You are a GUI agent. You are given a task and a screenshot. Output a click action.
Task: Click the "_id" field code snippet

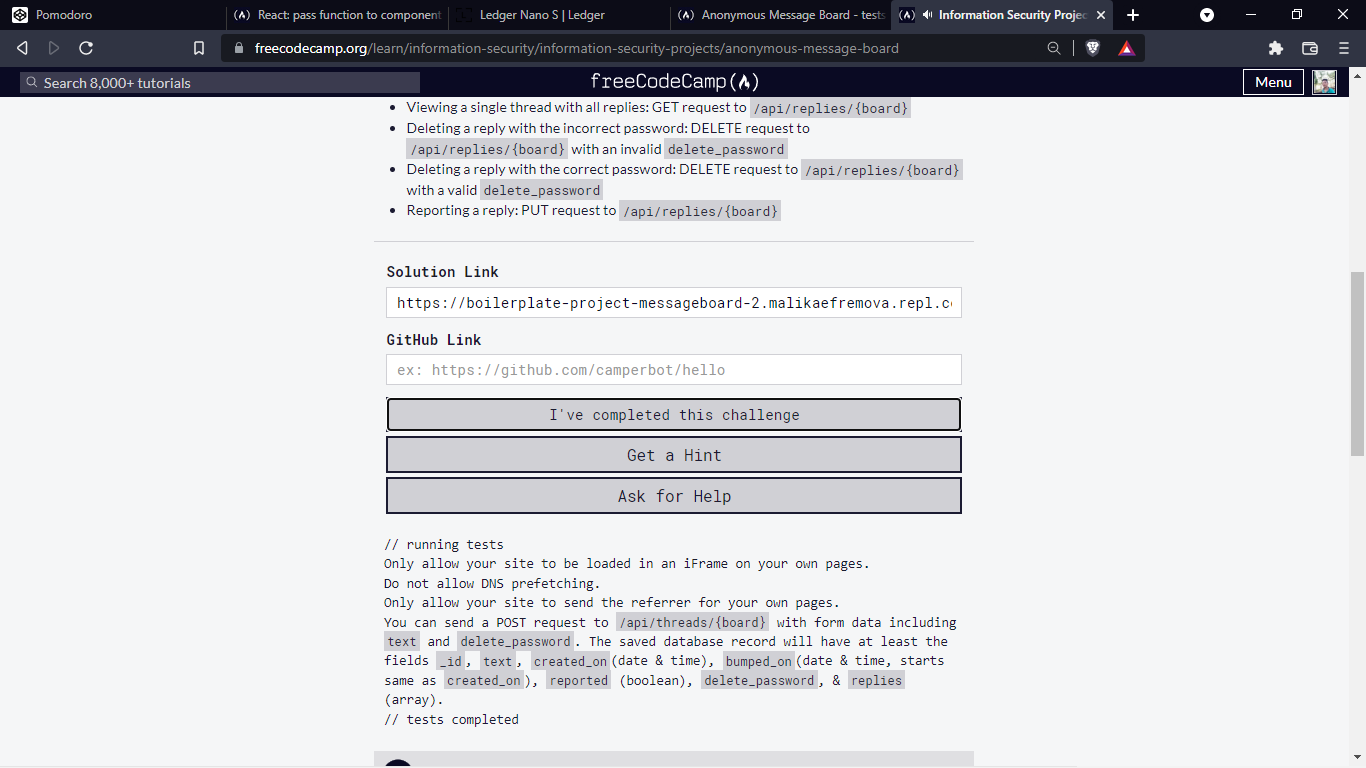tap(451, 661)
